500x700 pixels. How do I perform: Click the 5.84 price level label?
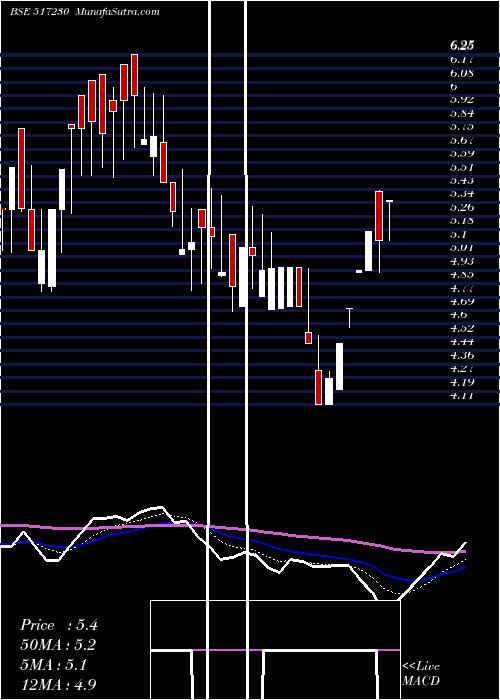[462, 113]
